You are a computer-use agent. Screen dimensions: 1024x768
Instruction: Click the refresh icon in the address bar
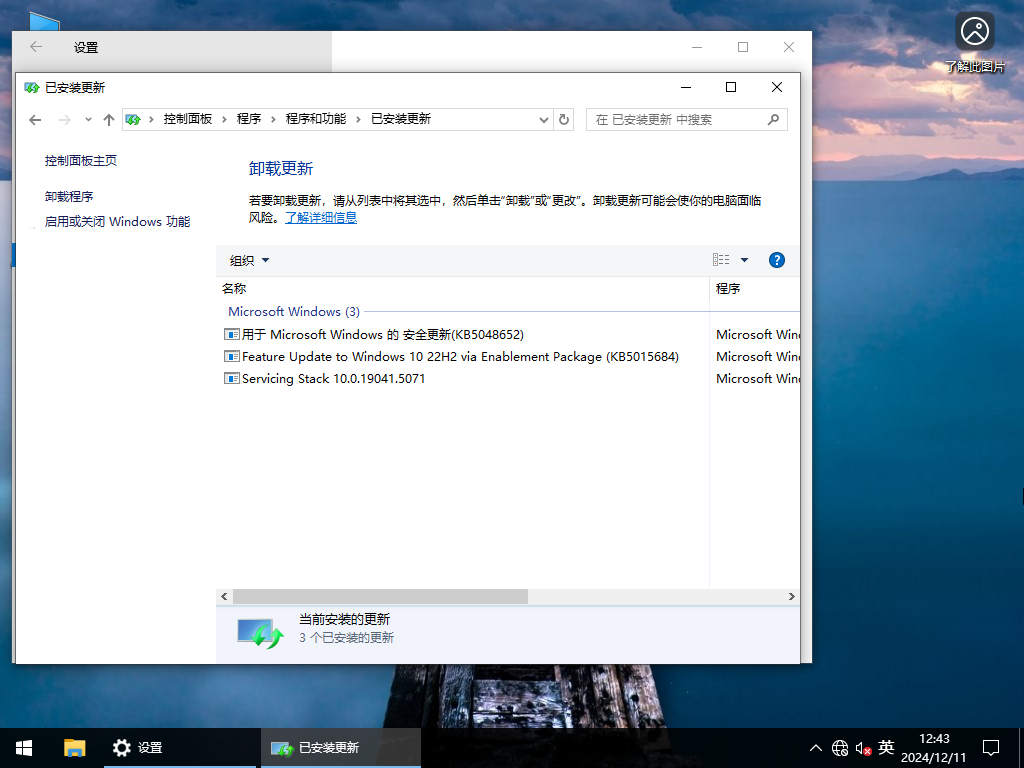pyautogui.click(x=563, y=119)
